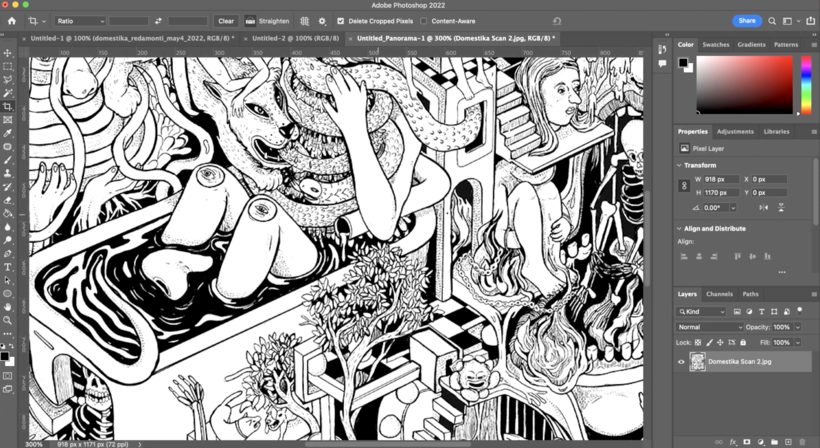820x448 pixels.
Task: Open the Opacity slider dropdown
Action: point(798,327)
